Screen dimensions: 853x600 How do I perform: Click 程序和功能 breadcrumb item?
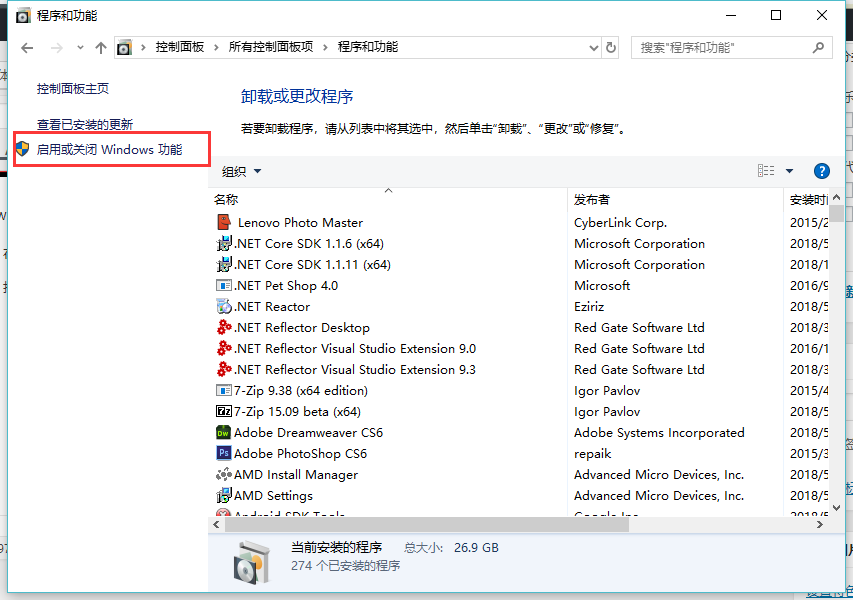(368, 47)
